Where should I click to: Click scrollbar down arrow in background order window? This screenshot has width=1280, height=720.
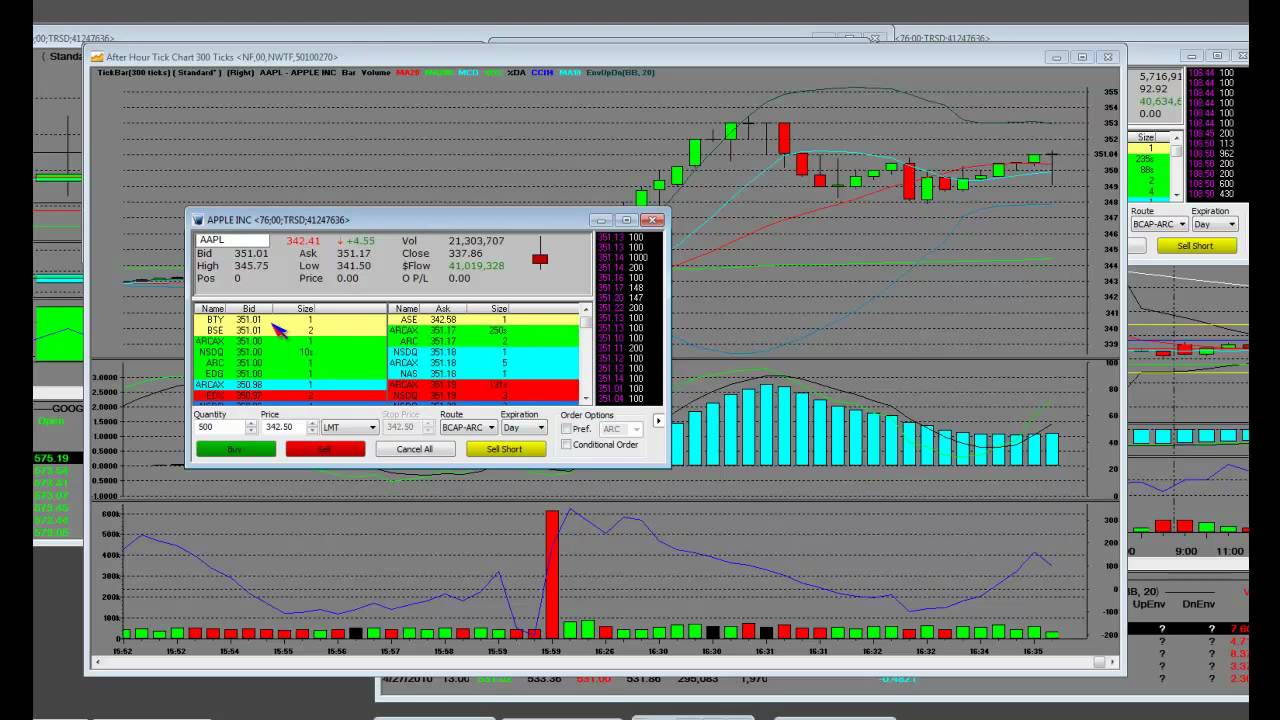pos(1177,194)
